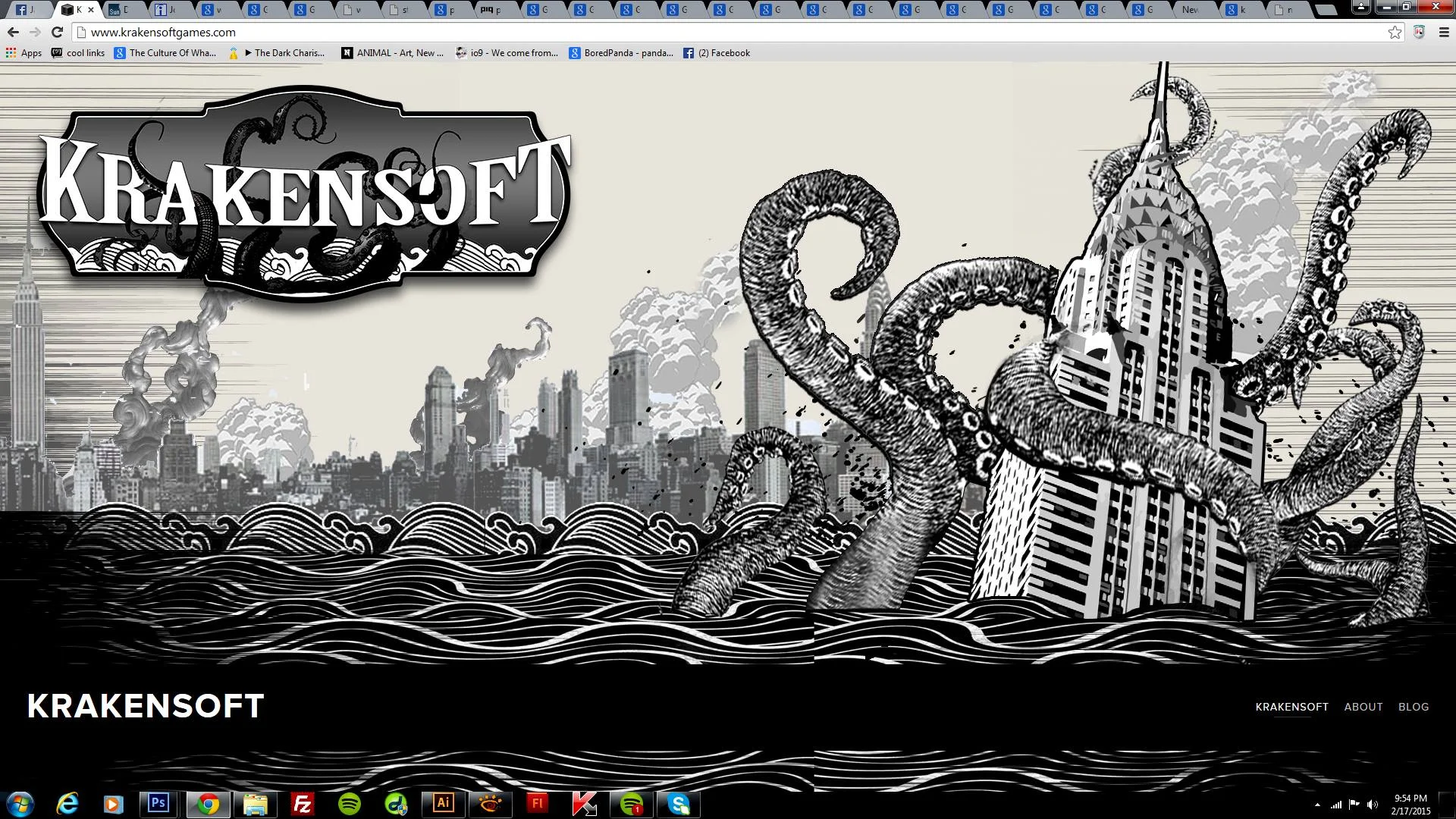Click the browser forward arrow
Image resolution: width=1456 pixels, height=819 pixels.
pyautogui.click(x=35, y=32)
